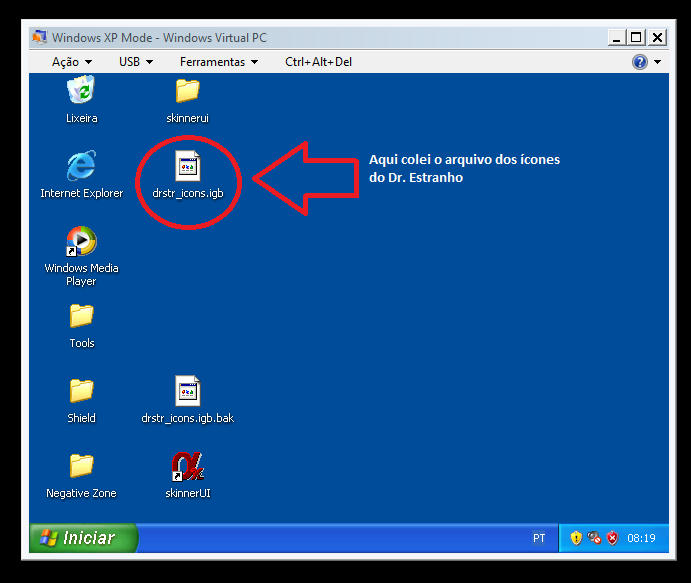Launch Internet Explorer from the desktop
Viewport: 691px width, 583px height.
[x=82, y=166]
